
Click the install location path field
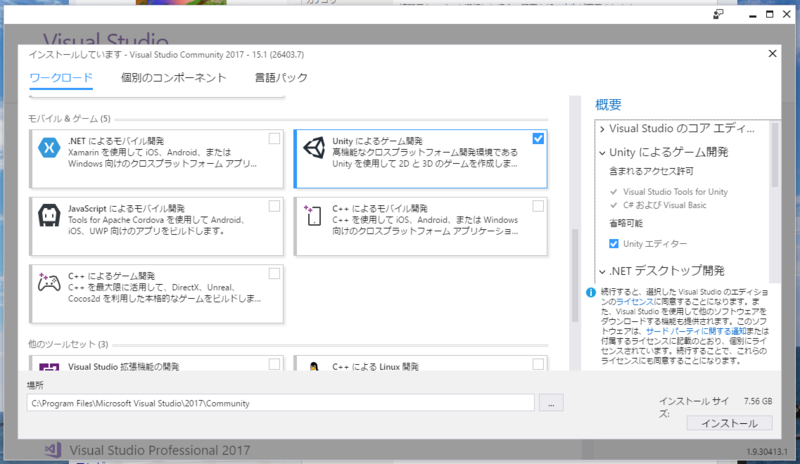click(281, 403)
